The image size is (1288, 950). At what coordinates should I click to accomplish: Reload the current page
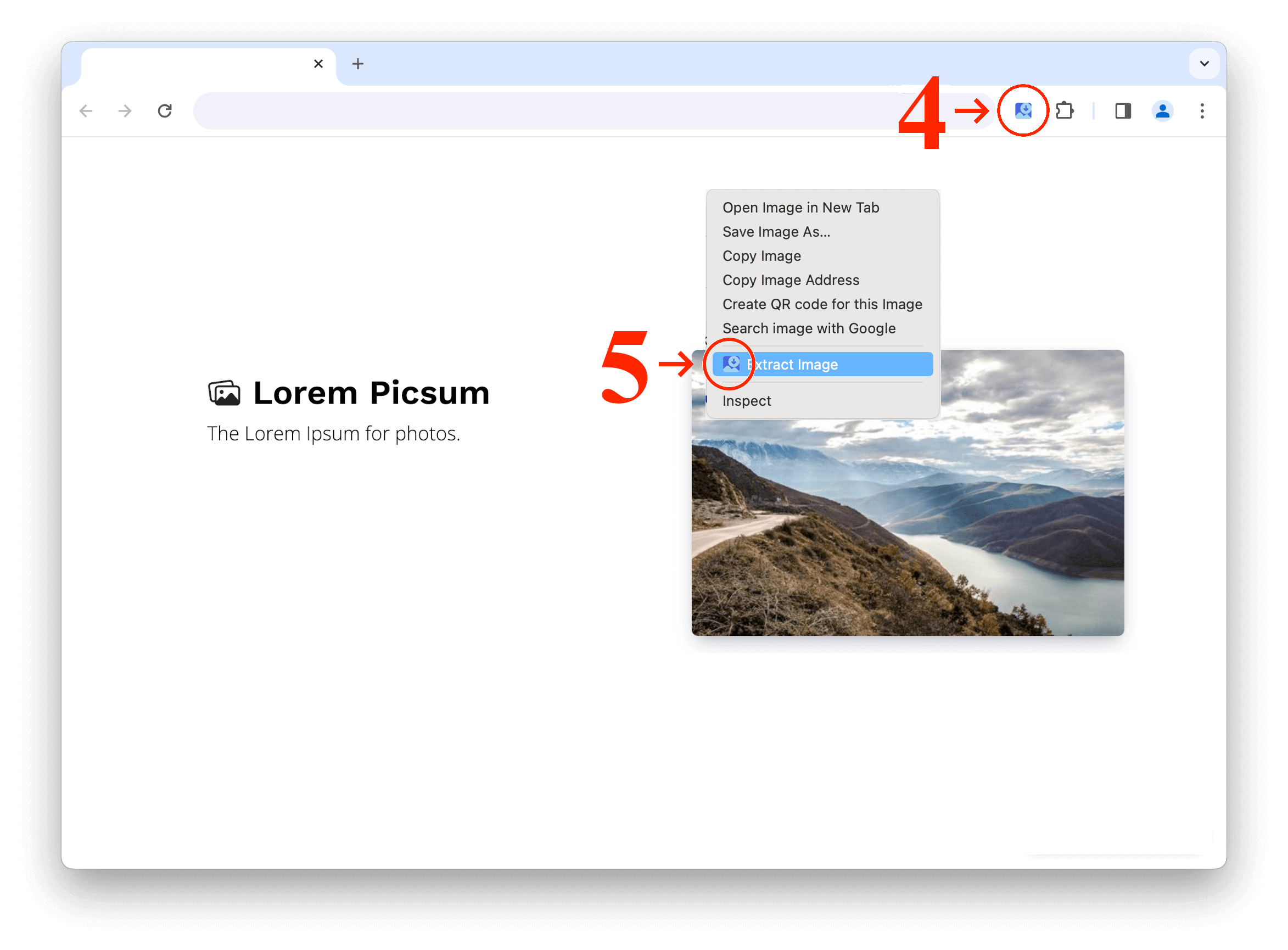(165, 111)
